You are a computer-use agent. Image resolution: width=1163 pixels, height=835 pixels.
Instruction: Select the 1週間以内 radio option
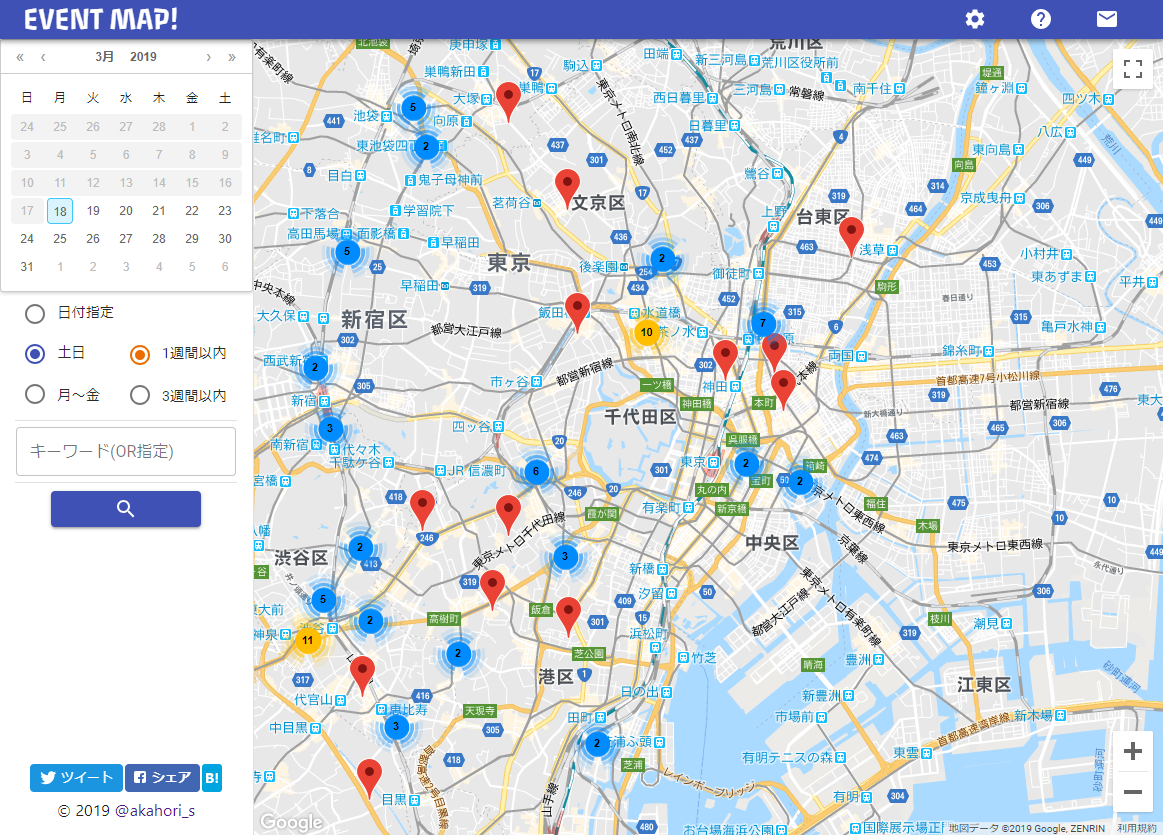[x=140, y=354]
